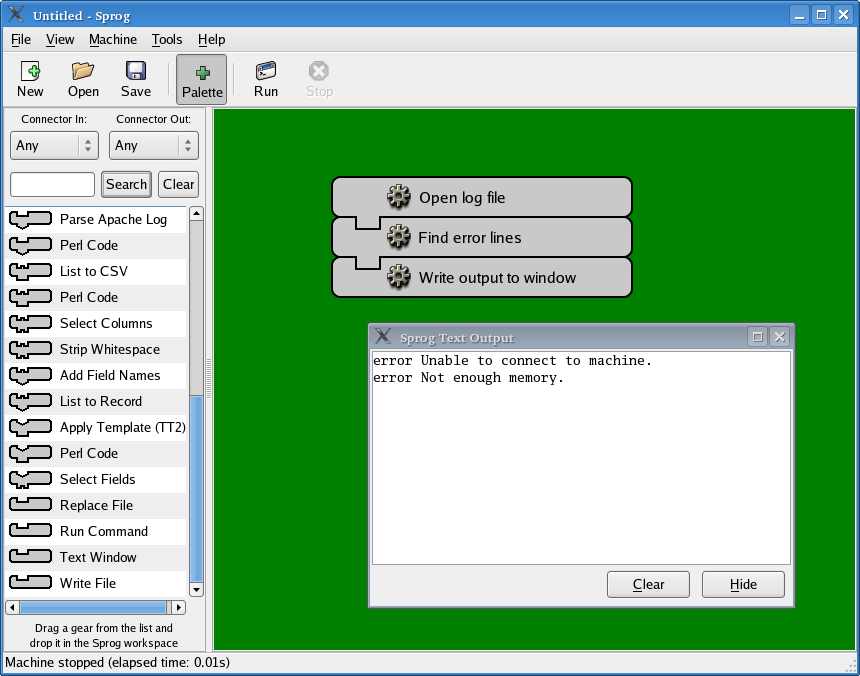
Task: Select the Replace File gear icon
Action: coord(31,505)
